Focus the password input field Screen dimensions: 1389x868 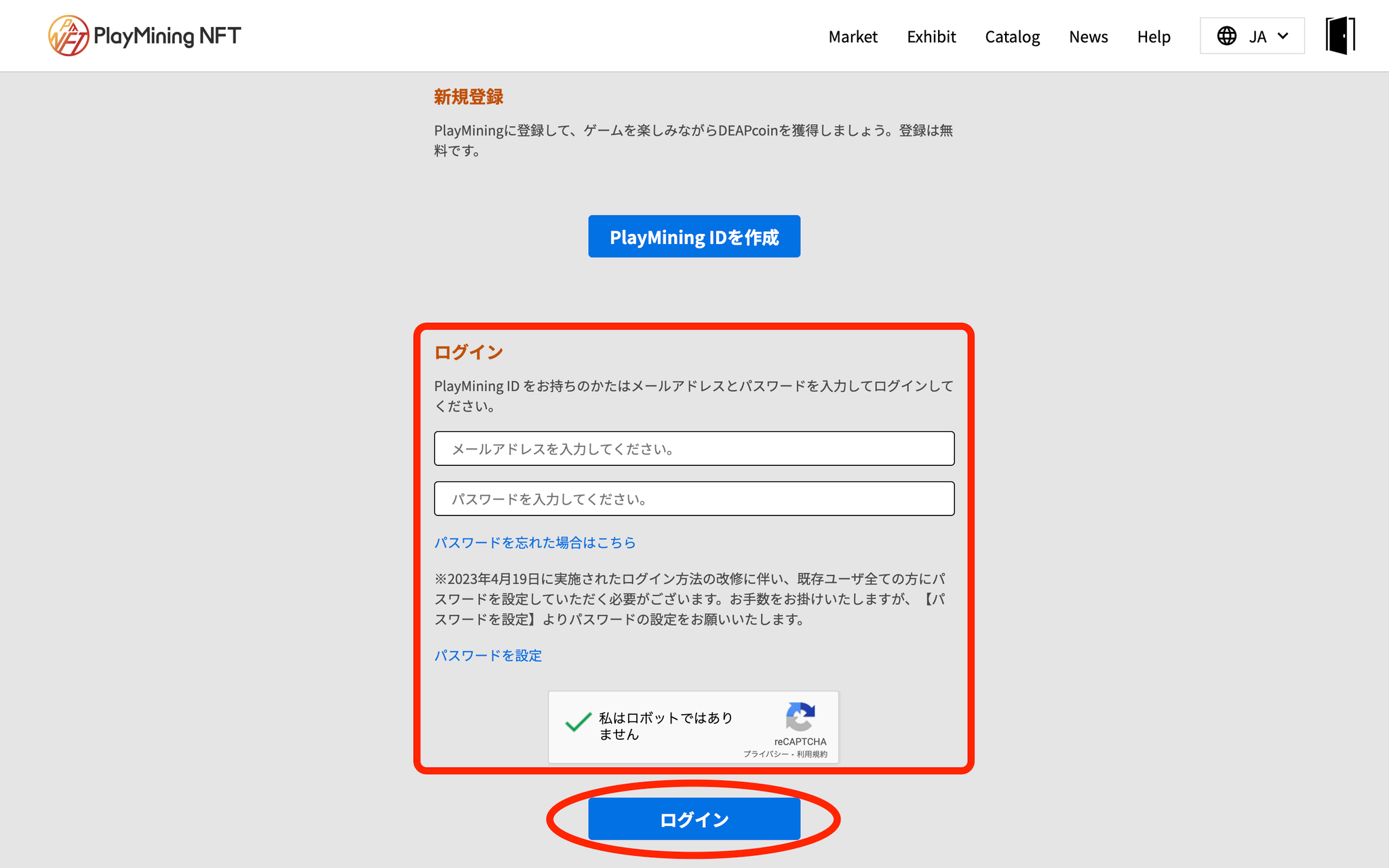pyautogui.click(x=694, y=498)
